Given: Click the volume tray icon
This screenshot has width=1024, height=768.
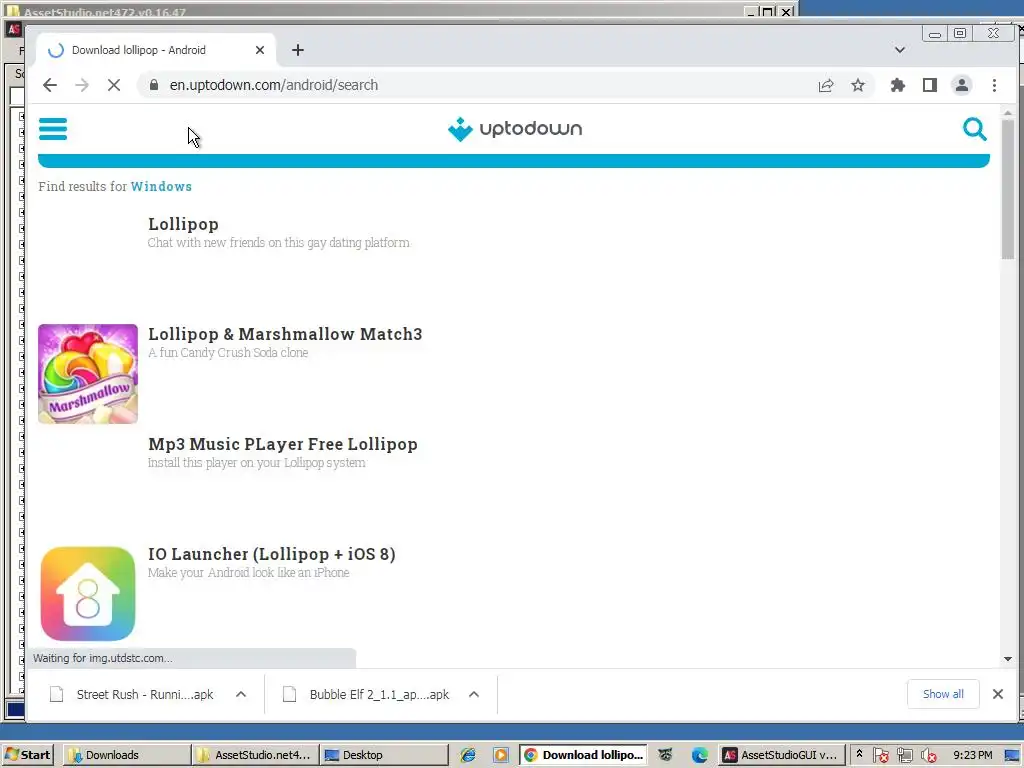Looking at the screenshot, I should 929,756.
